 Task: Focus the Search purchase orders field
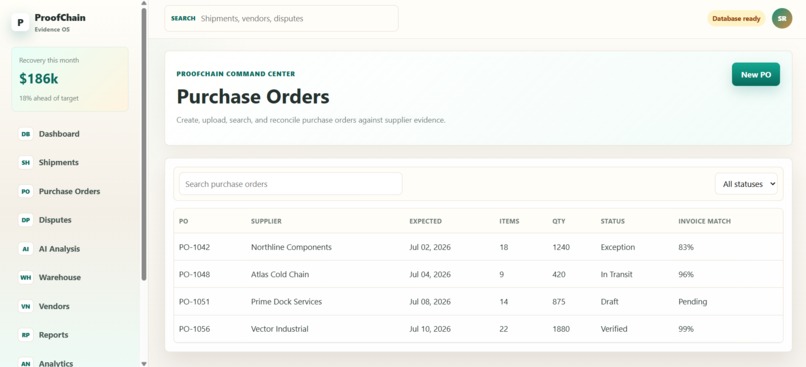point(290,184)
